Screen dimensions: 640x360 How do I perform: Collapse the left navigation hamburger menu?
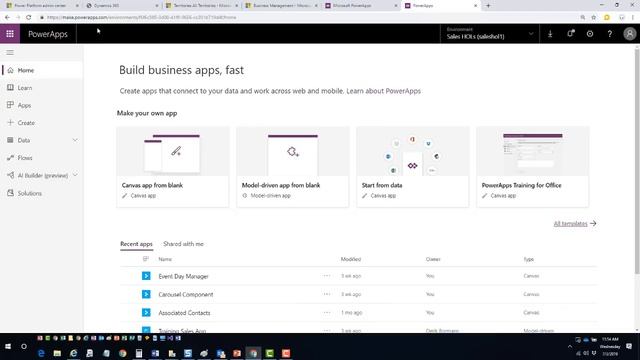(x=10, y=53)
